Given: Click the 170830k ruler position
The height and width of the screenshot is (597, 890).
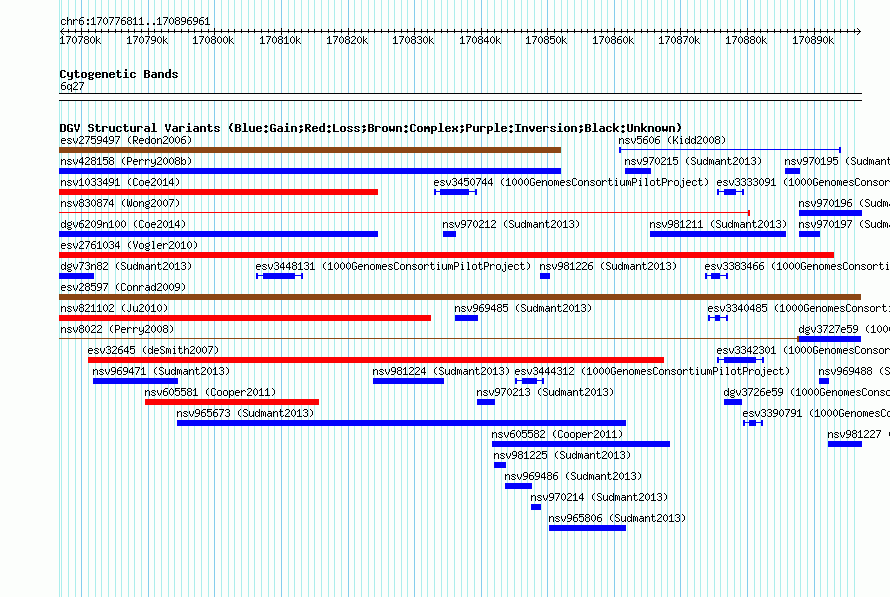Looking at the screenshot, I should [413, 40].
